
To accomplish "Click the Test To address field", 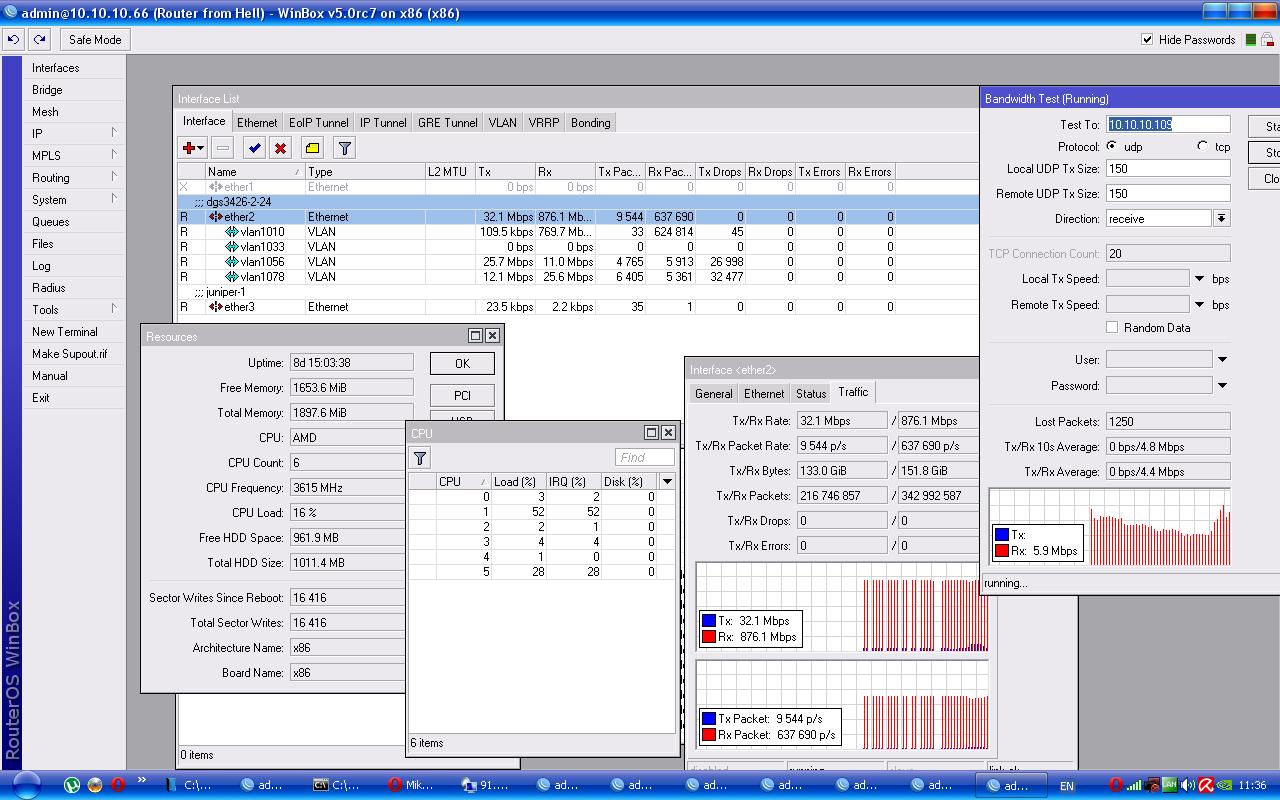I will coord(1168,125).
